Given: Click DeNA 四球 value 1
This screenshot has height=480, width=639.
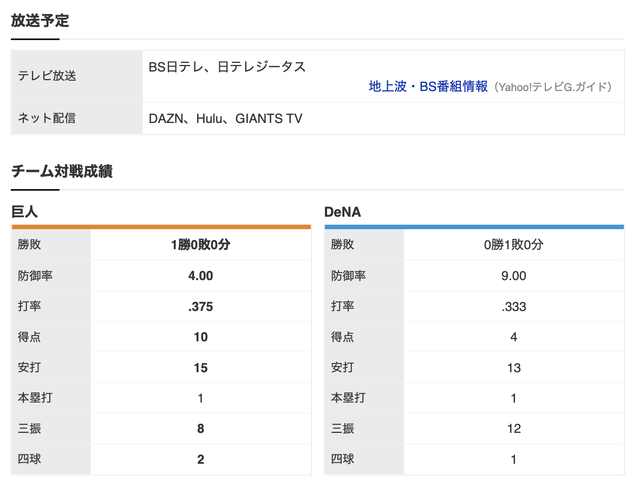Looking at the screenshot, I should [513, 460].
